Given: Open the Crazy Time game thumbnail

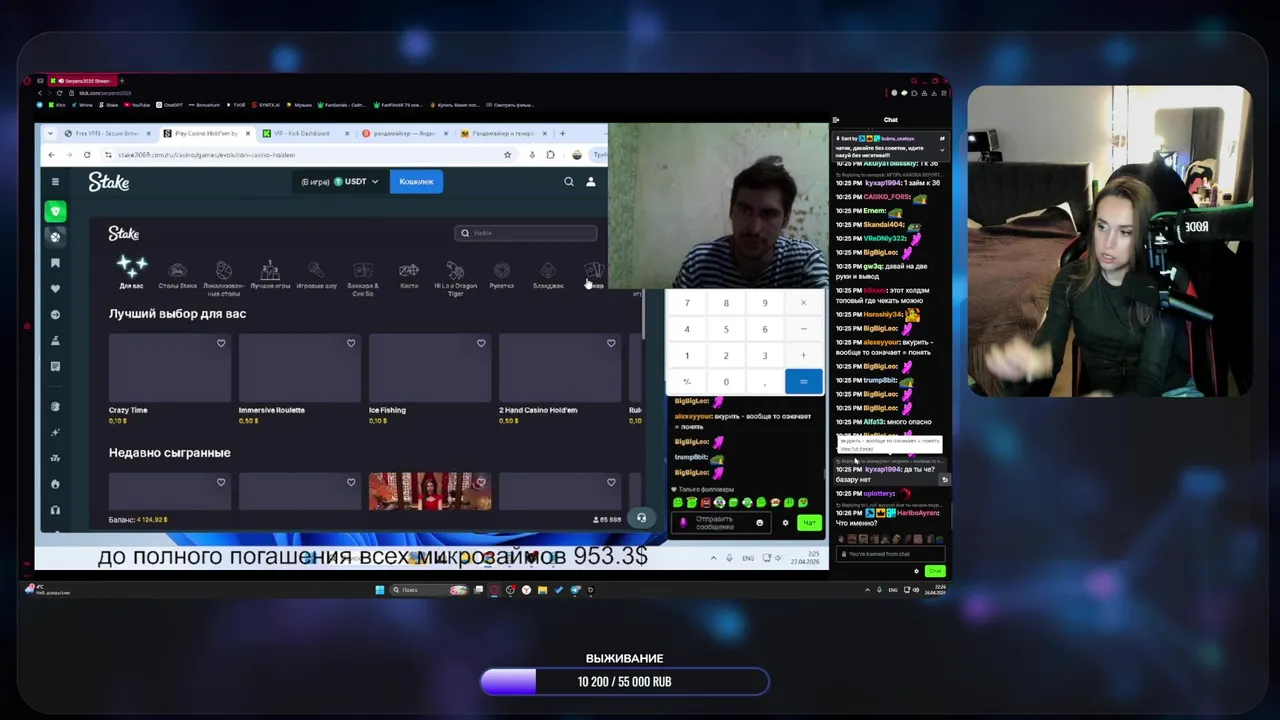Looking at the screenshot, I should tap(169, 367).
